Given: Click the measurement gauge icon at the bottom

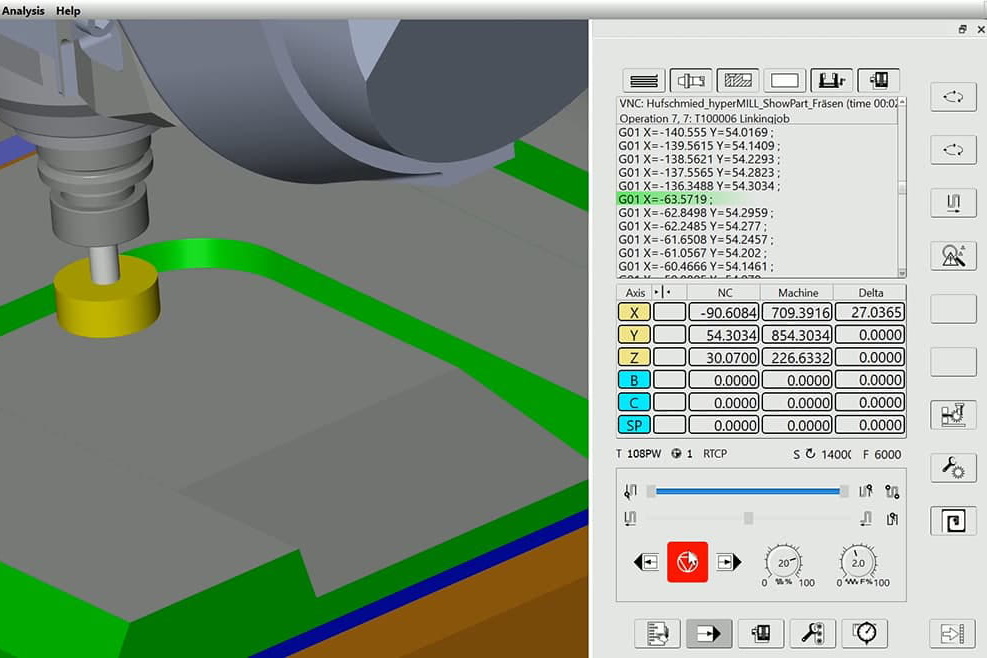Looking at the screenshot, I should click(864, 633).
